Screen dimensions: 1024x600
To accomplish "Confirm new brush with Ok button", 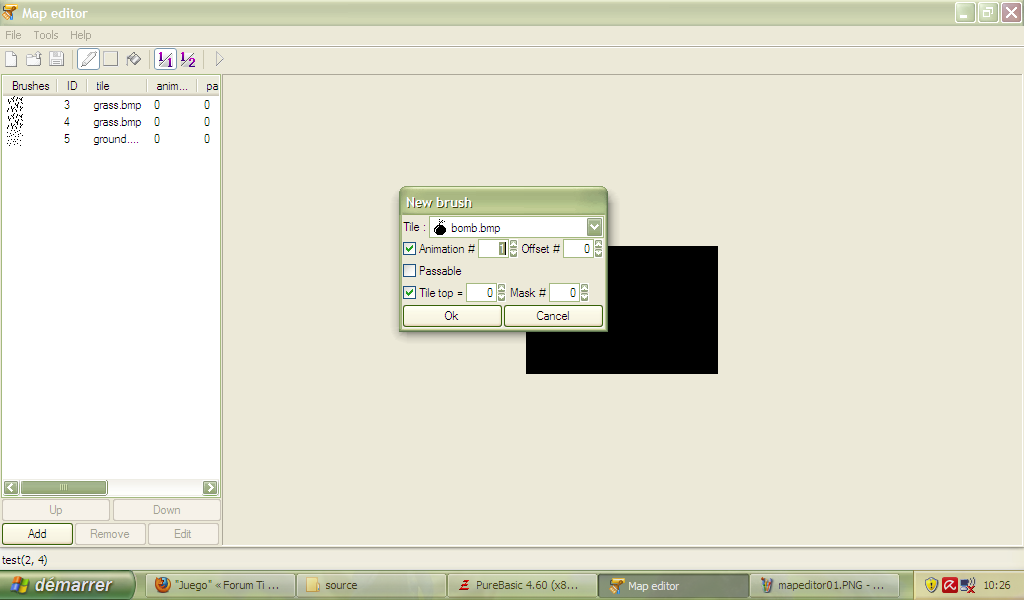I will (x=452, y=316).
